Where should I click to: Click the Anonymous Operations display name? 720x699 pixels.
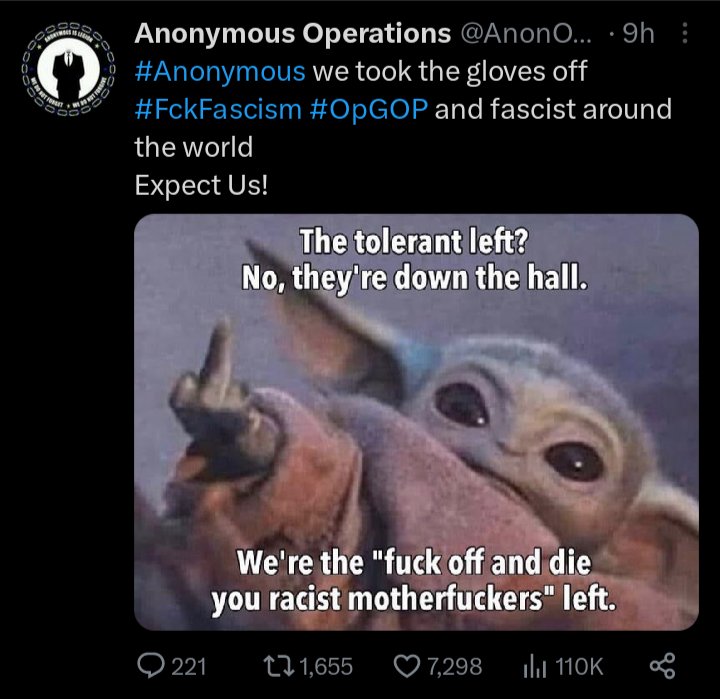click(292, 34)
